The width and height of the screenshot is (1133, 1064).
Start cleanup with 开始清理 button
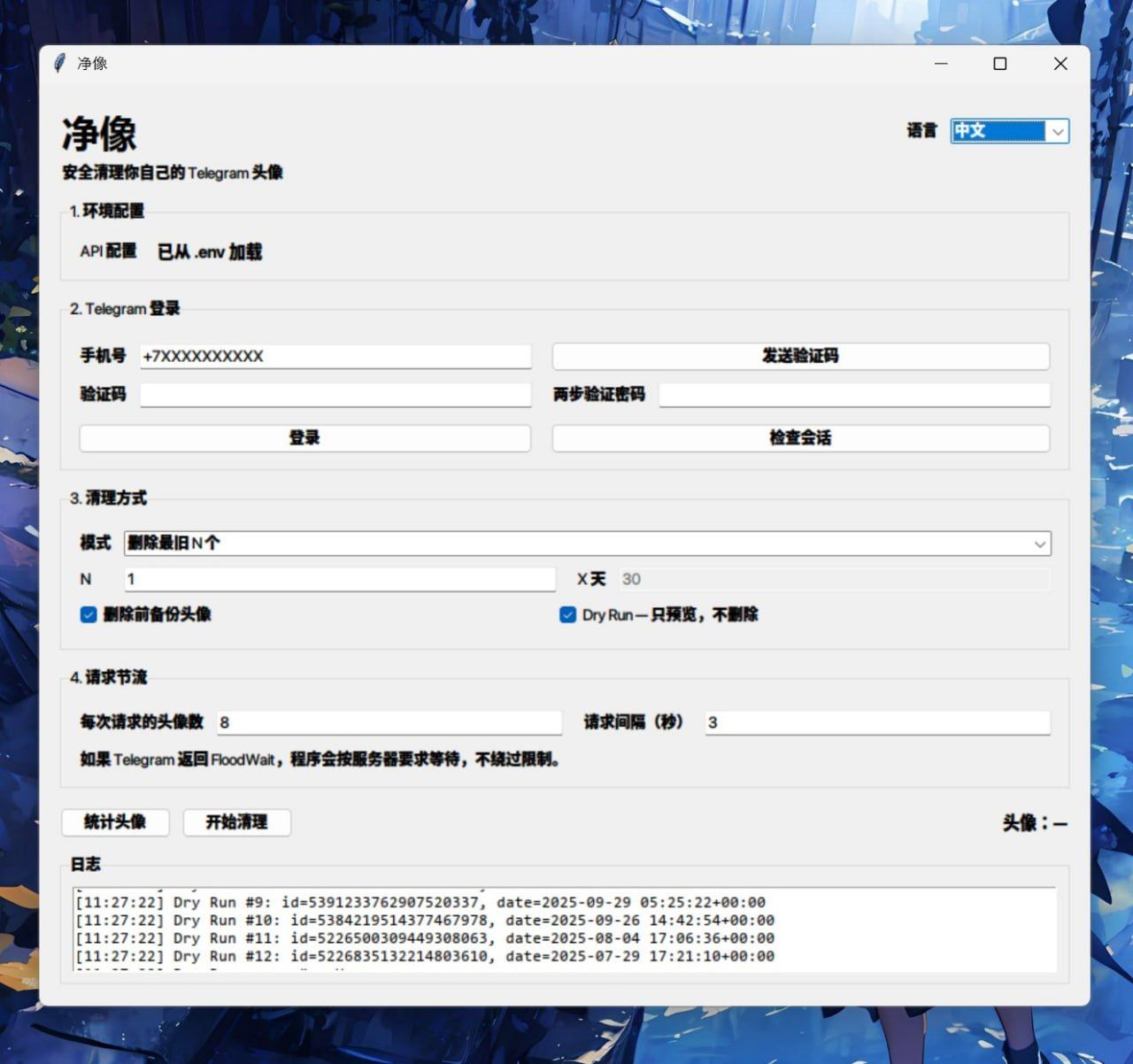[236, 822]
